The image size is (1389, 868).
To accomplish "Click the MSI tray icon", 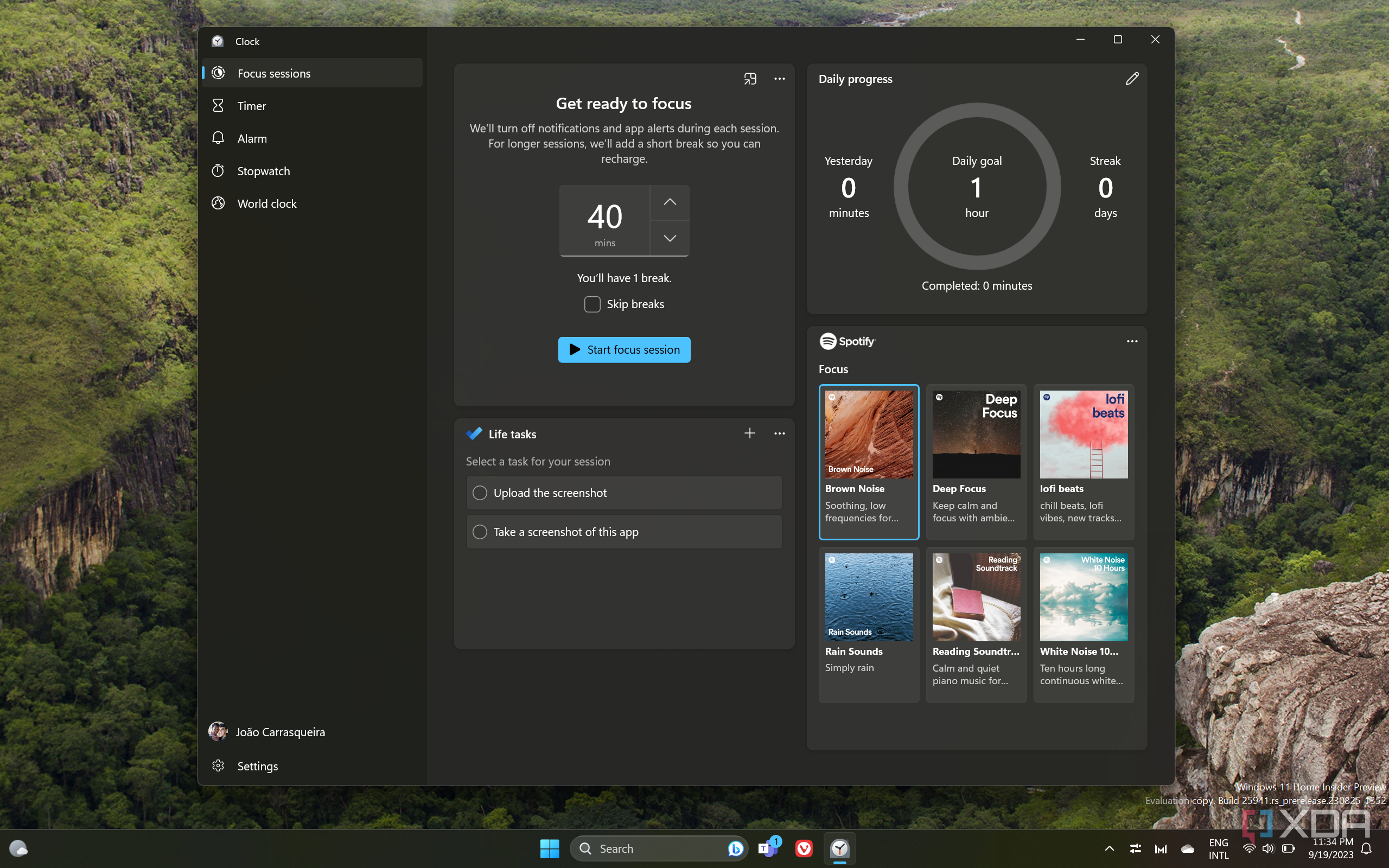I will click(1161, 848).
